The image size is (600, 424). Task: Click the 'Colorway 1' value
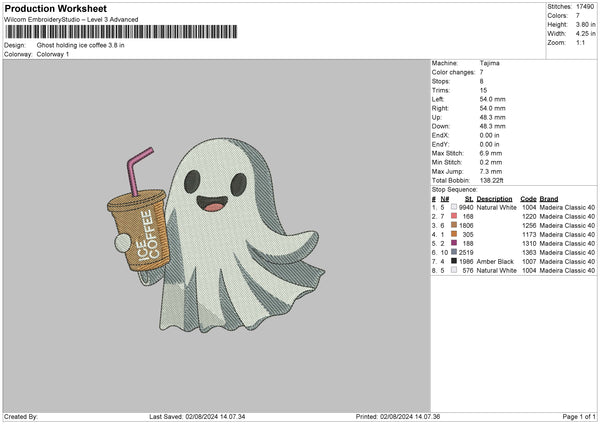pos(53,54)
